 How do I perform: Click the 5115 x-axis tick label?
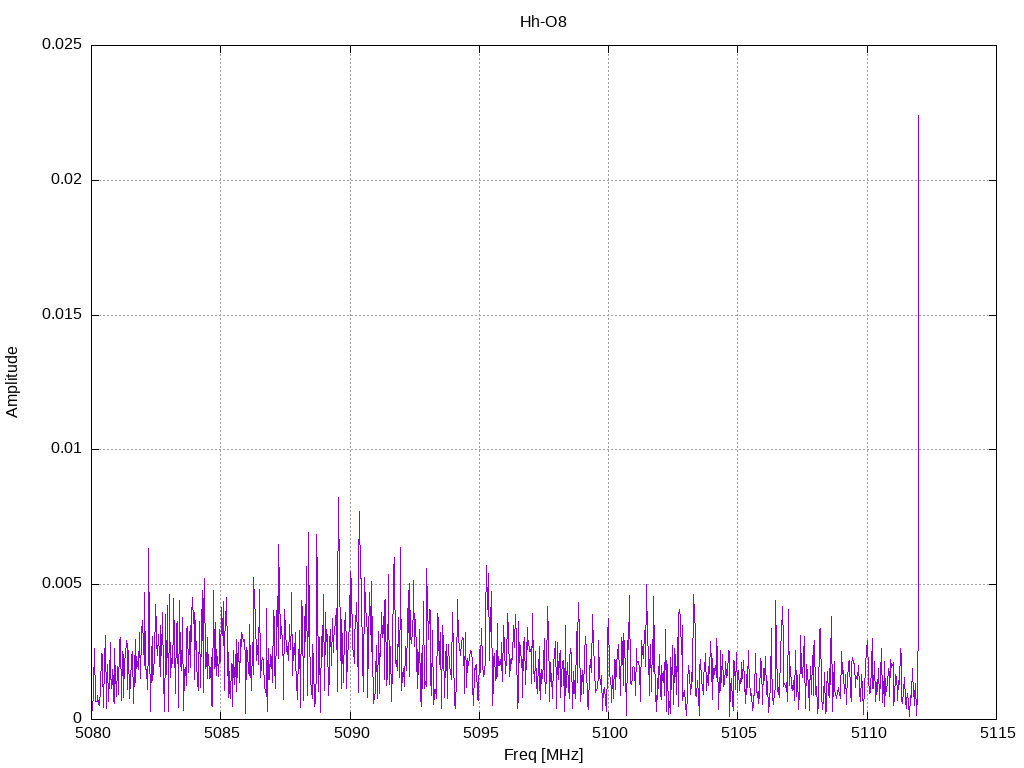(996, 733)
